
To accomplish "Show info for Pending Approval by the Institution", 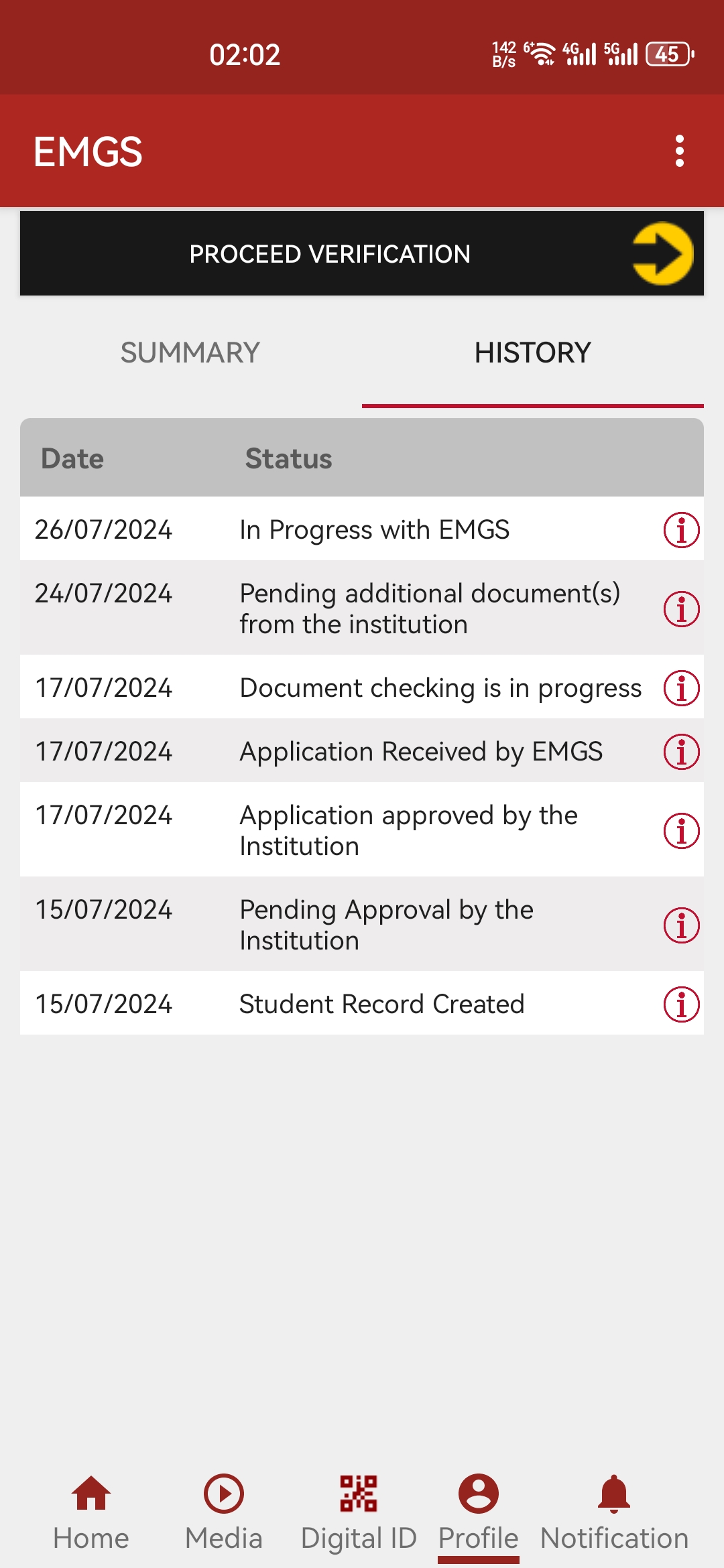I will (681, 925).
